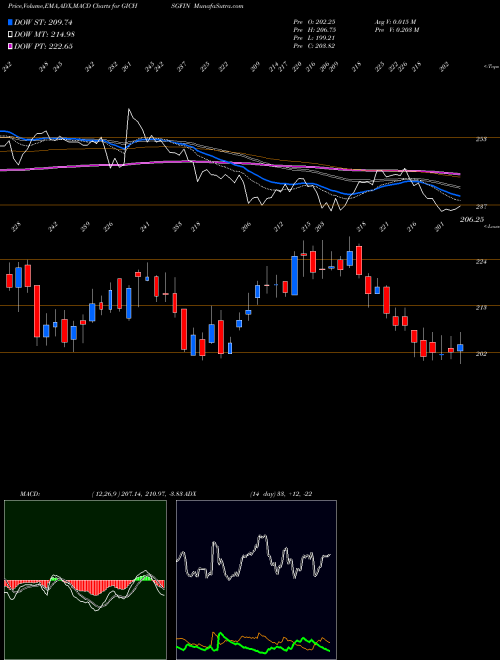Click the Avg V: 0.015 M value

pos(395,22)
